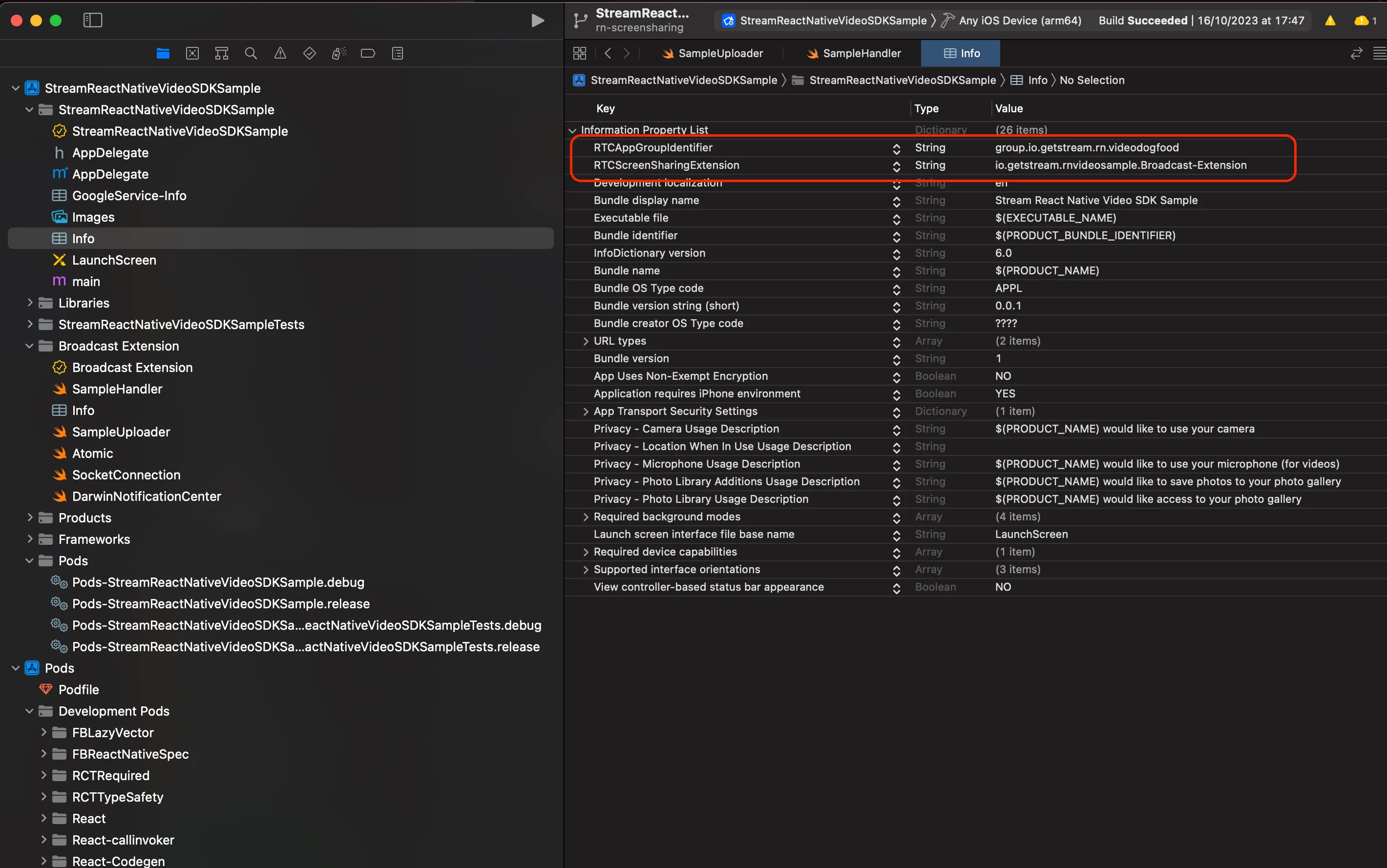Open the Issue navigator warning triangle
1387x868 pixels.
click(280, 53)
